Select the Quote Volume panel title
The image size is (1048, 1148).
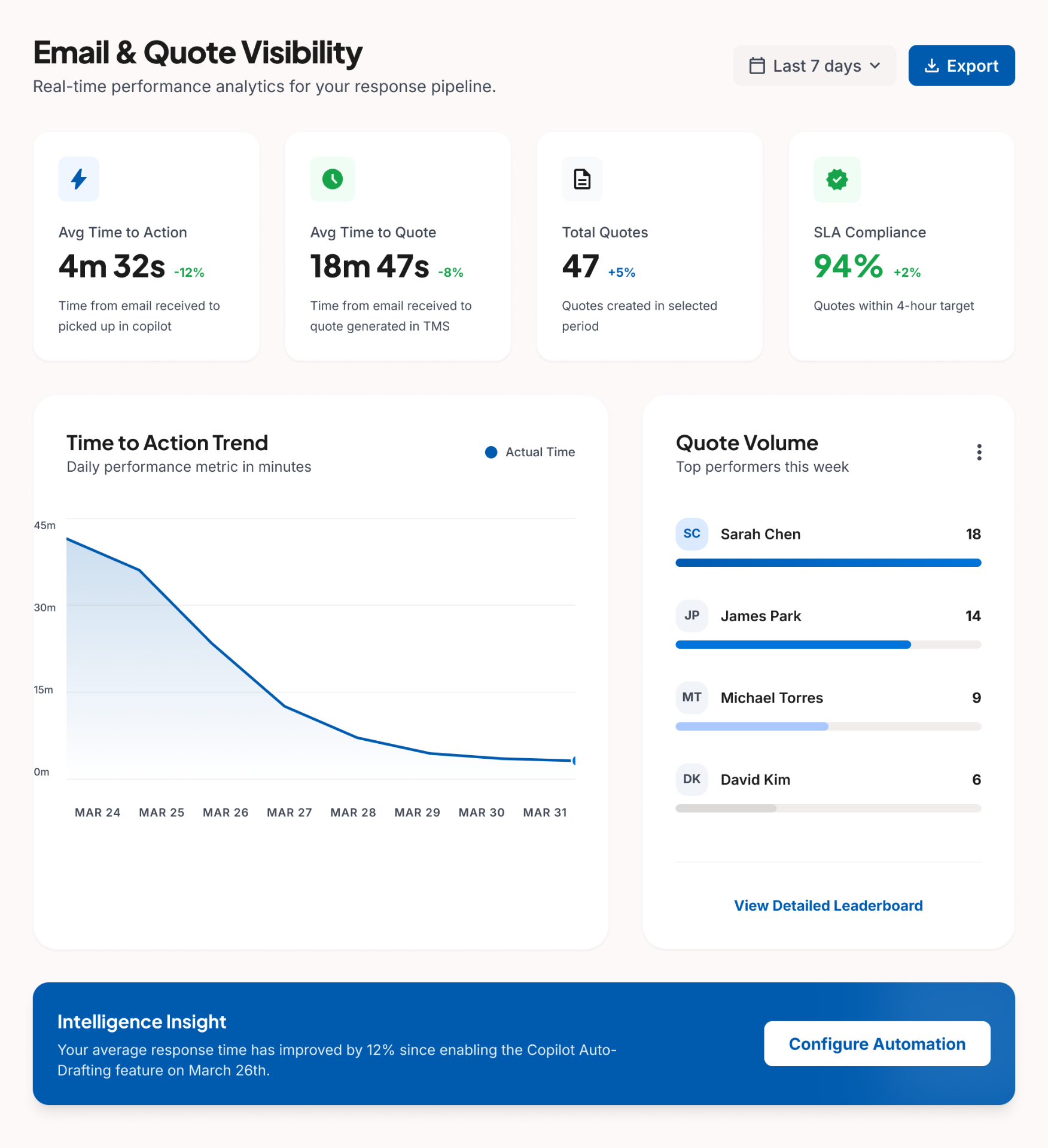[x=746, y=443]
